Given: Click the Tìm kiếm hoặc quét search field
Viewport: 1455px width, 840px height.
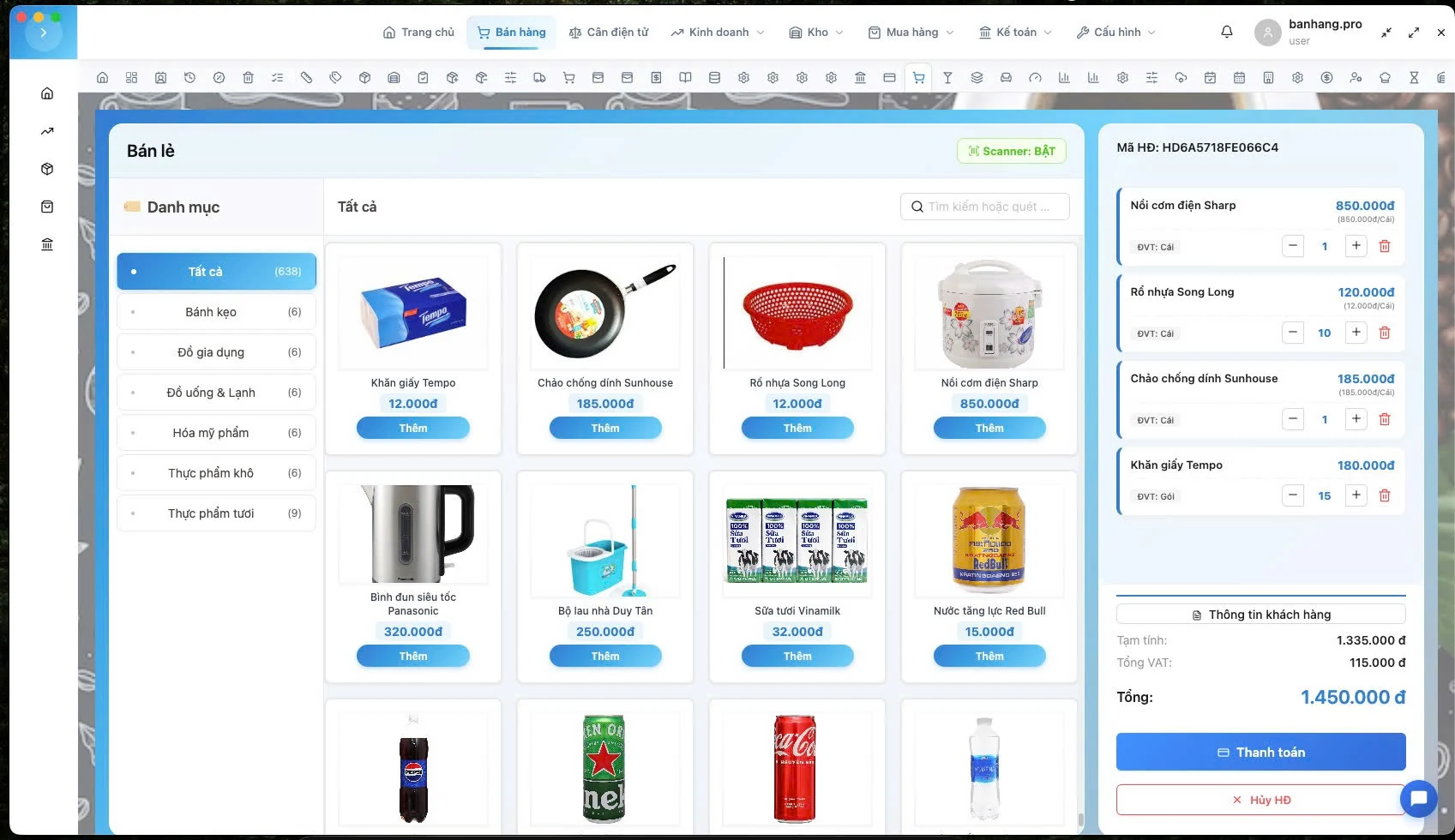Looking at the screenshot, I should 985,207.
